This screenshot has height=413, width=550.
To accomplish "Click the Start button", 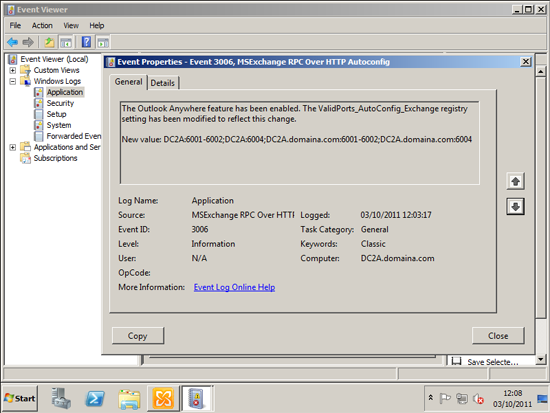I will [20, 398].
